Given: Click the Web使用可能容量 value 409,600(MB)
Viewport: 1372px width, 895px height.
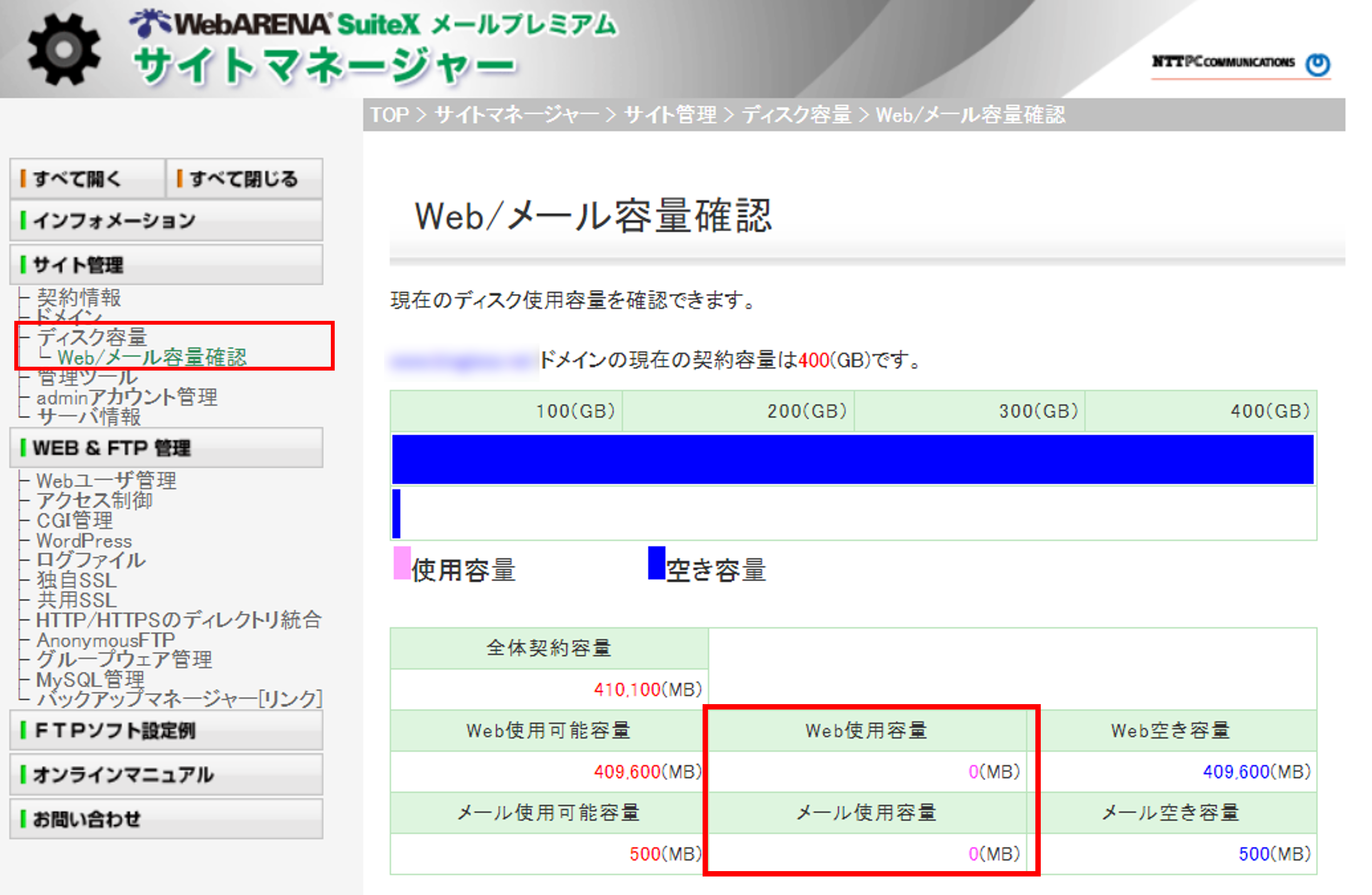Looking at the screenshot, I should [x=648, y=772].
